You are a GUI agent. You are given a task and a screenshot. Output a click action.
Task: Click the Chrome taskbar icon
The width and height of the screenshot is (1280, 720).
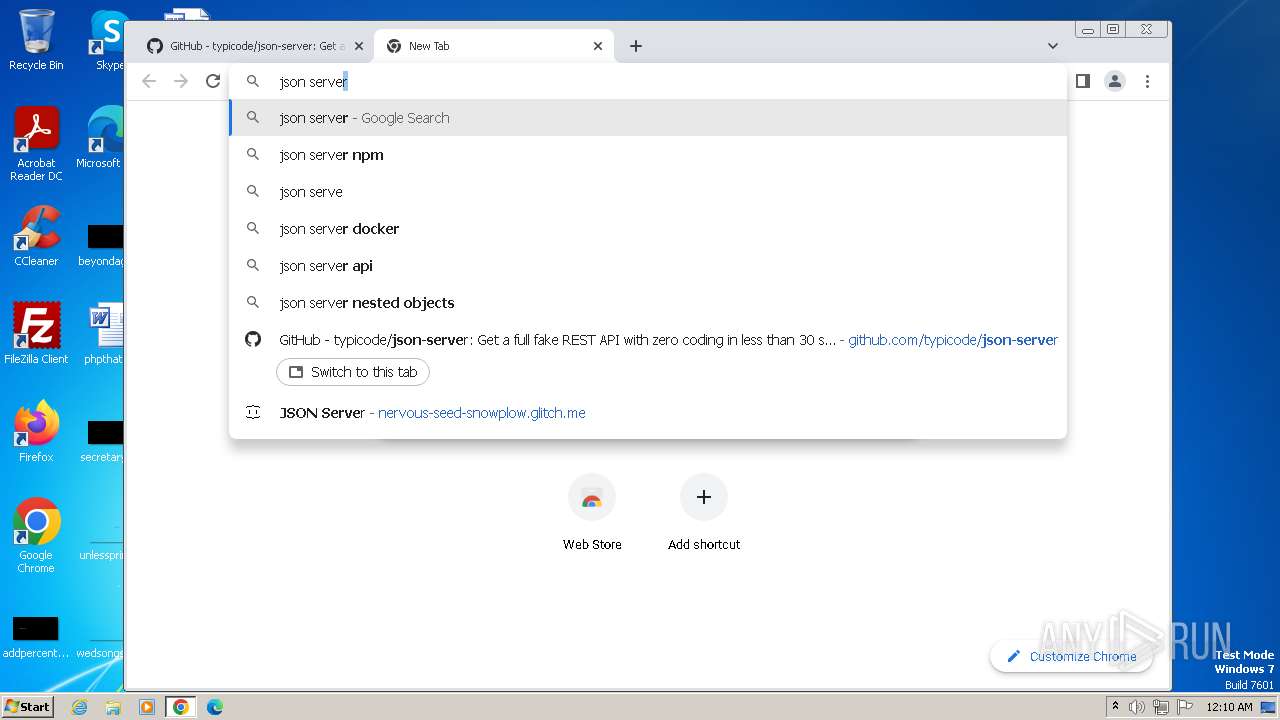[x=181, y=707]
